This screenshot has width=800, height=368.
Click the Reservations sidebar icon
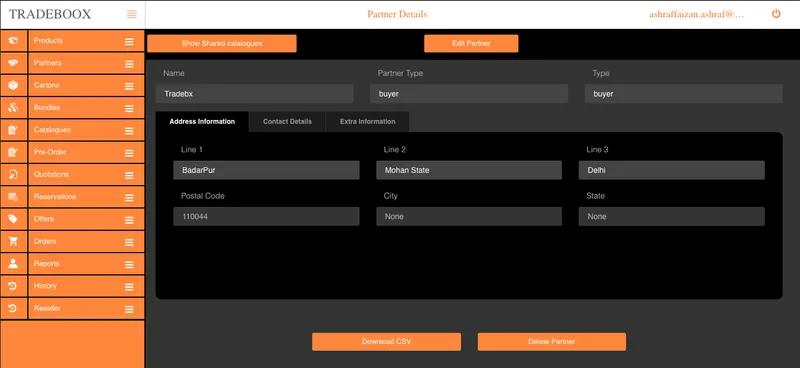(x=13, y=197)
